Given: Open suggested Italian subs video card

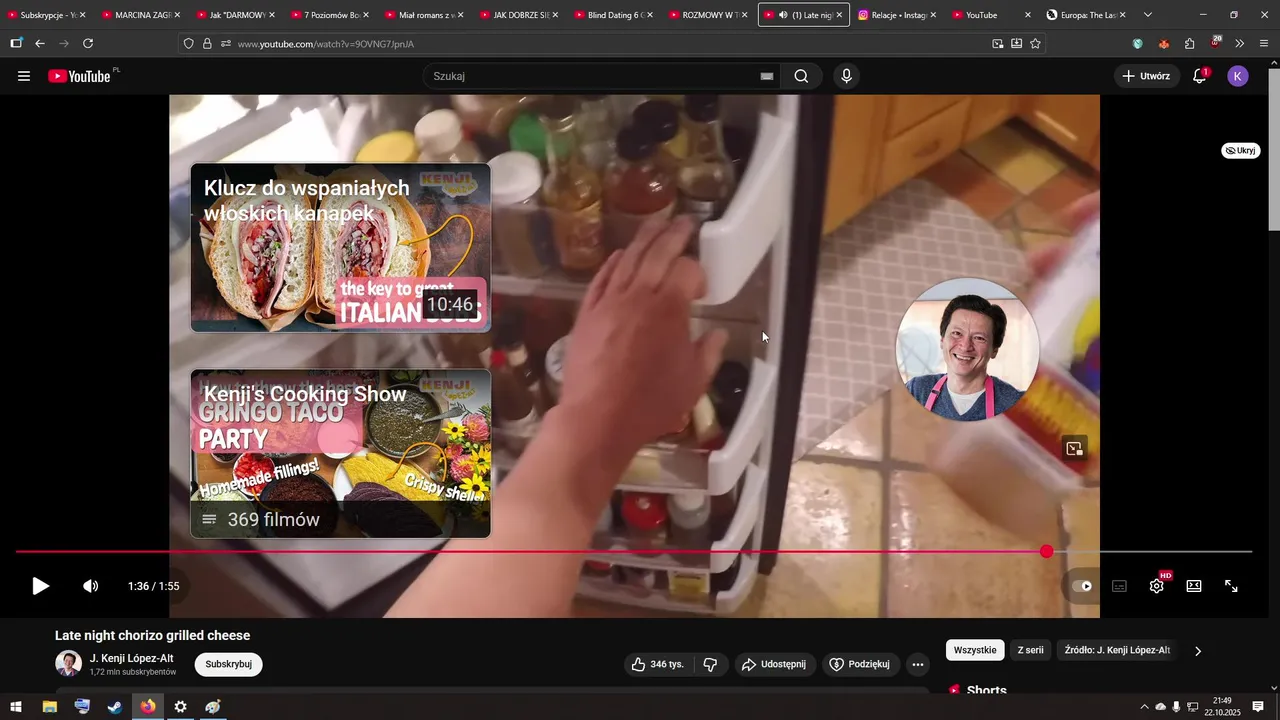Looking at the screenshot, I should [x=341, y=247].
